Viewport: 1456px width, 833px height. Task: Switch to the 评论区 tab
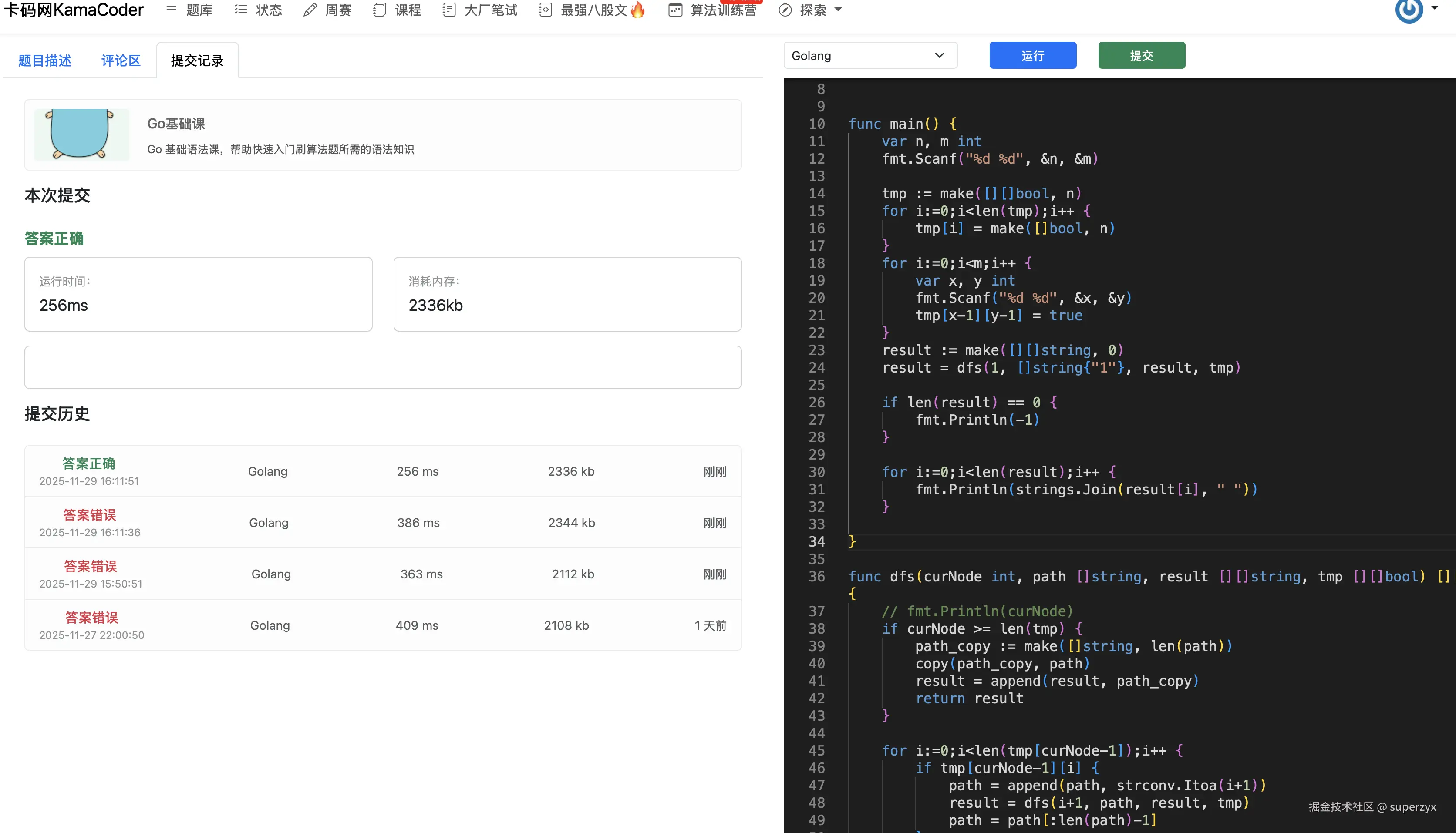click(121, 60)
